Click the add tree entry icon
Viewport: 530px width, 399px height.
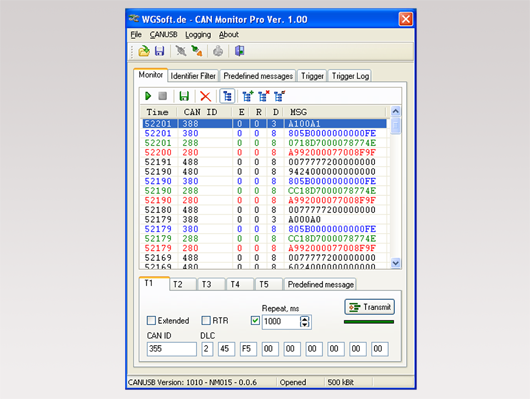point(248,96)
